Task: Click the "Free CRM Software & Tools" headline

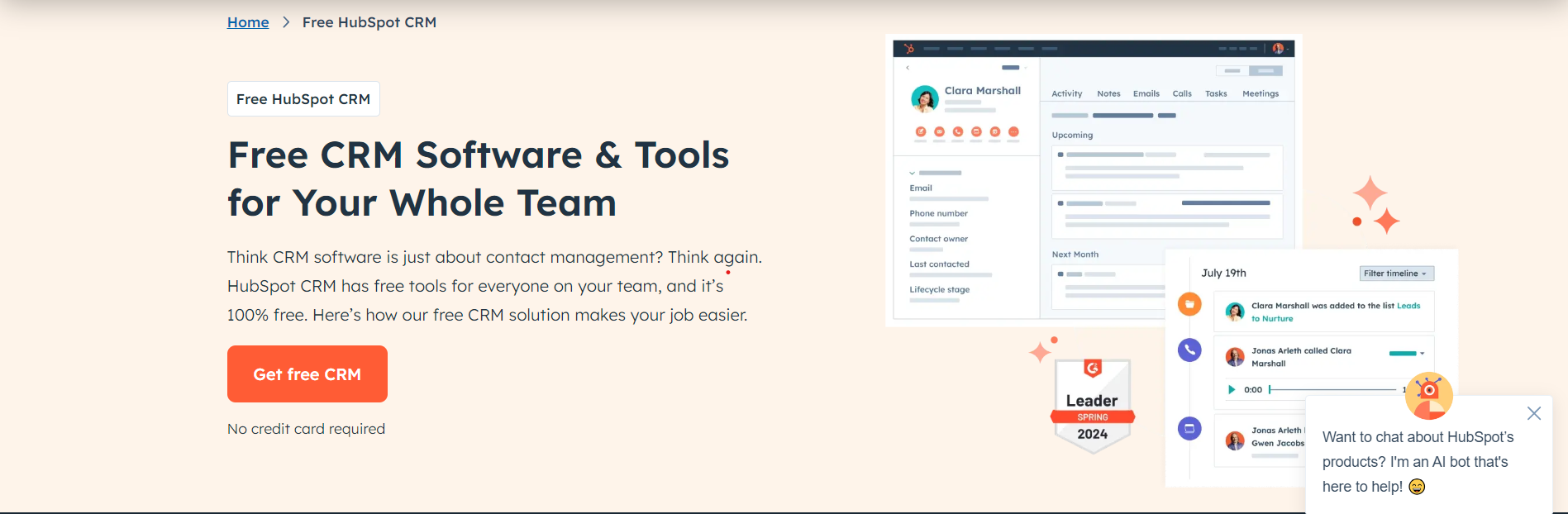Action: point(478,155)
